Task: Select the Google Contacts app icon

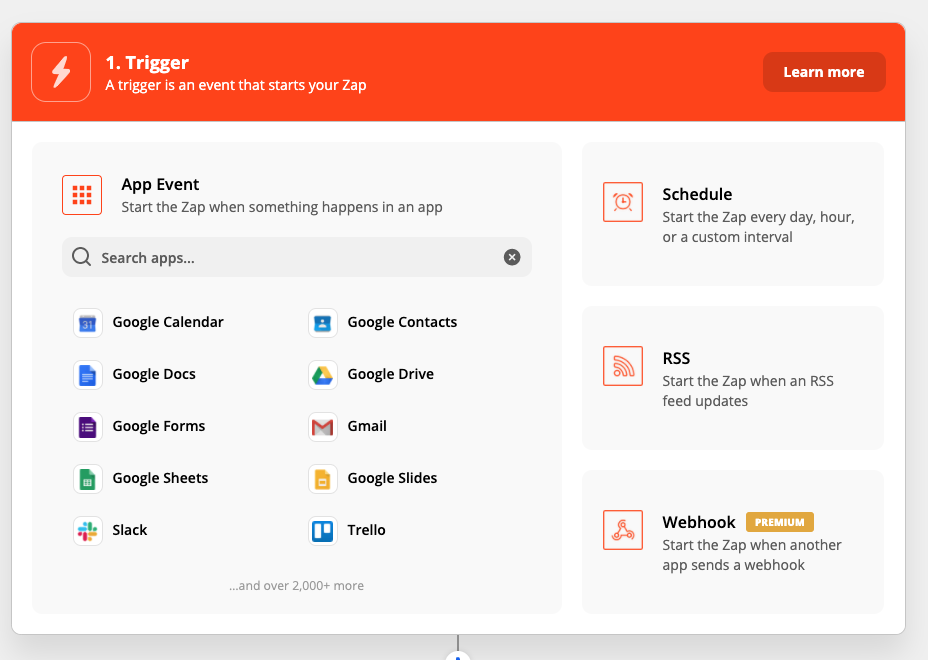Action: click(322, 322)
